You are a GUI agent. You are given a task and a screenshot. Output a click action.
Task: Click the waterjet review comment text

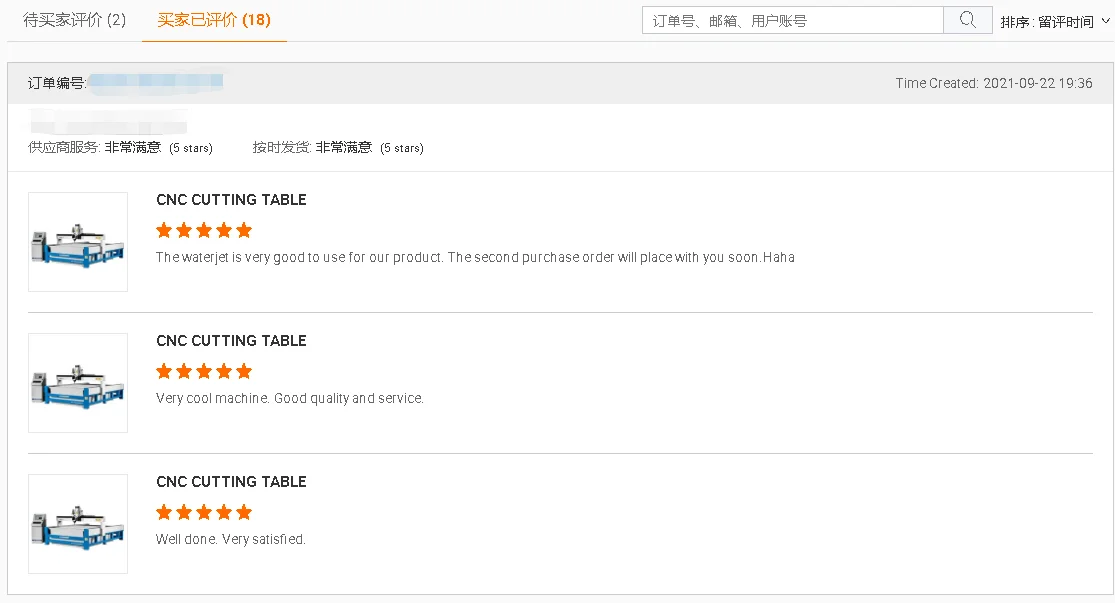[475, 258]
